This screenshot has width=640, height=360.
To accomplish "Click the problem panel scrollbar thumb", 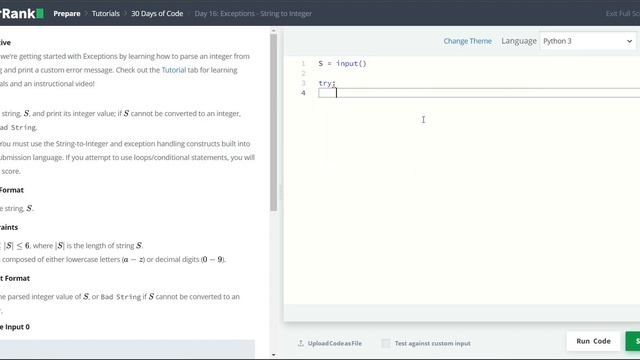I will click(x=273, y=122).
